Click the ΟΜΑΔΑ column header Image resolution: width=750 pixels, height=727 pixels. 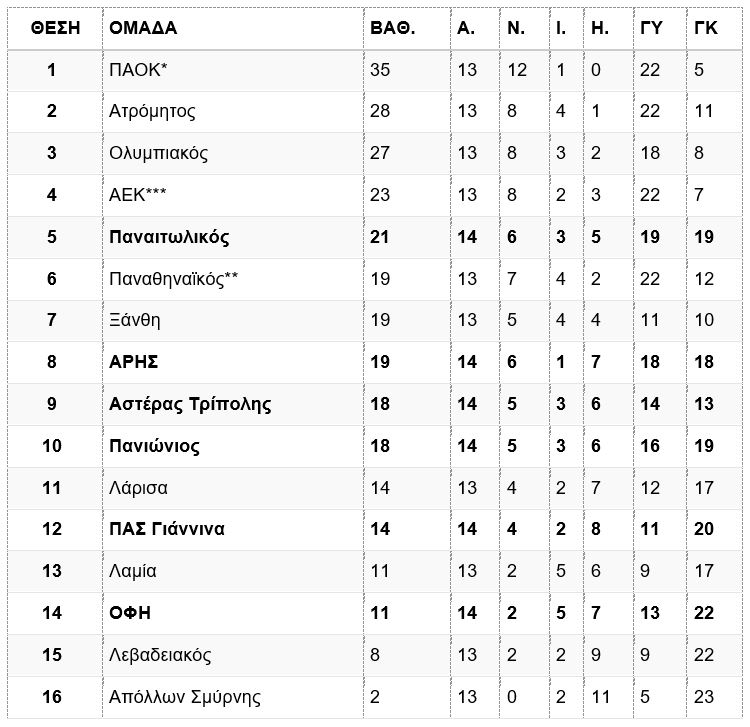click(143, 28)
